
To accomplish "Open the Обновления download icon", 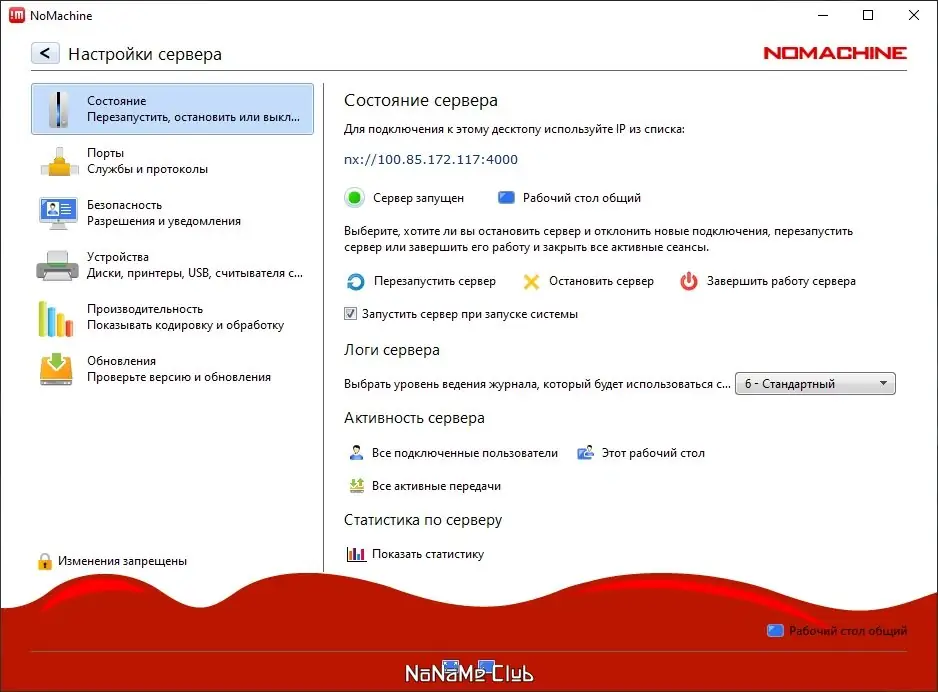I will (56, 369).
